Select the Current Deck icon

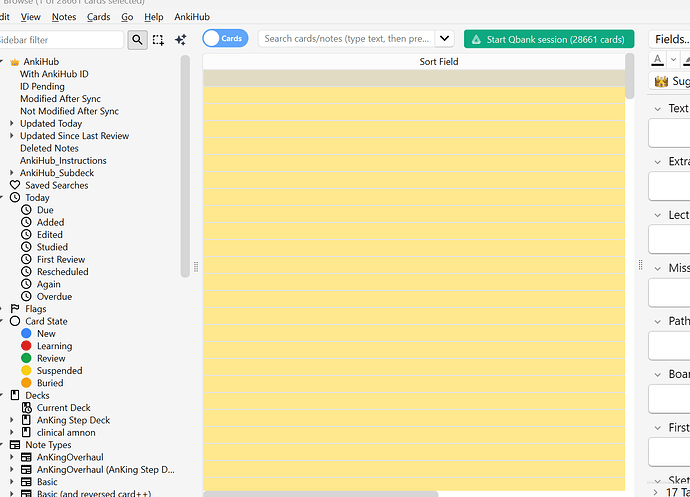click(x=26, y=408)
